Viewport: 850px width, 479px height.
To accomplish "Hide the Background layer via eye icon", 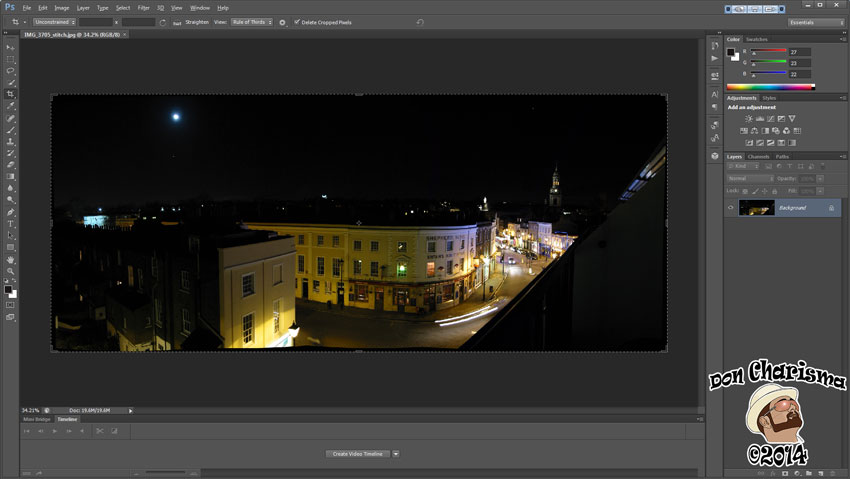I will [731, 207].
